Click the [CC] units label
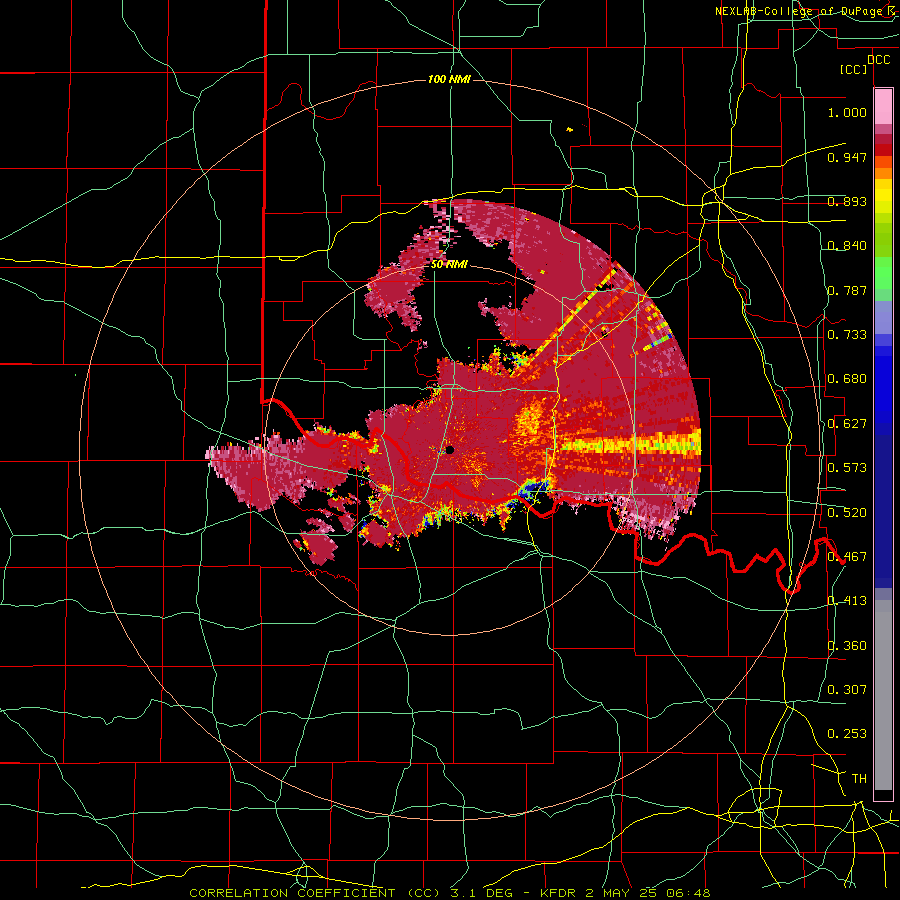Viewport: 900px width, 900px height. point(854,69)
